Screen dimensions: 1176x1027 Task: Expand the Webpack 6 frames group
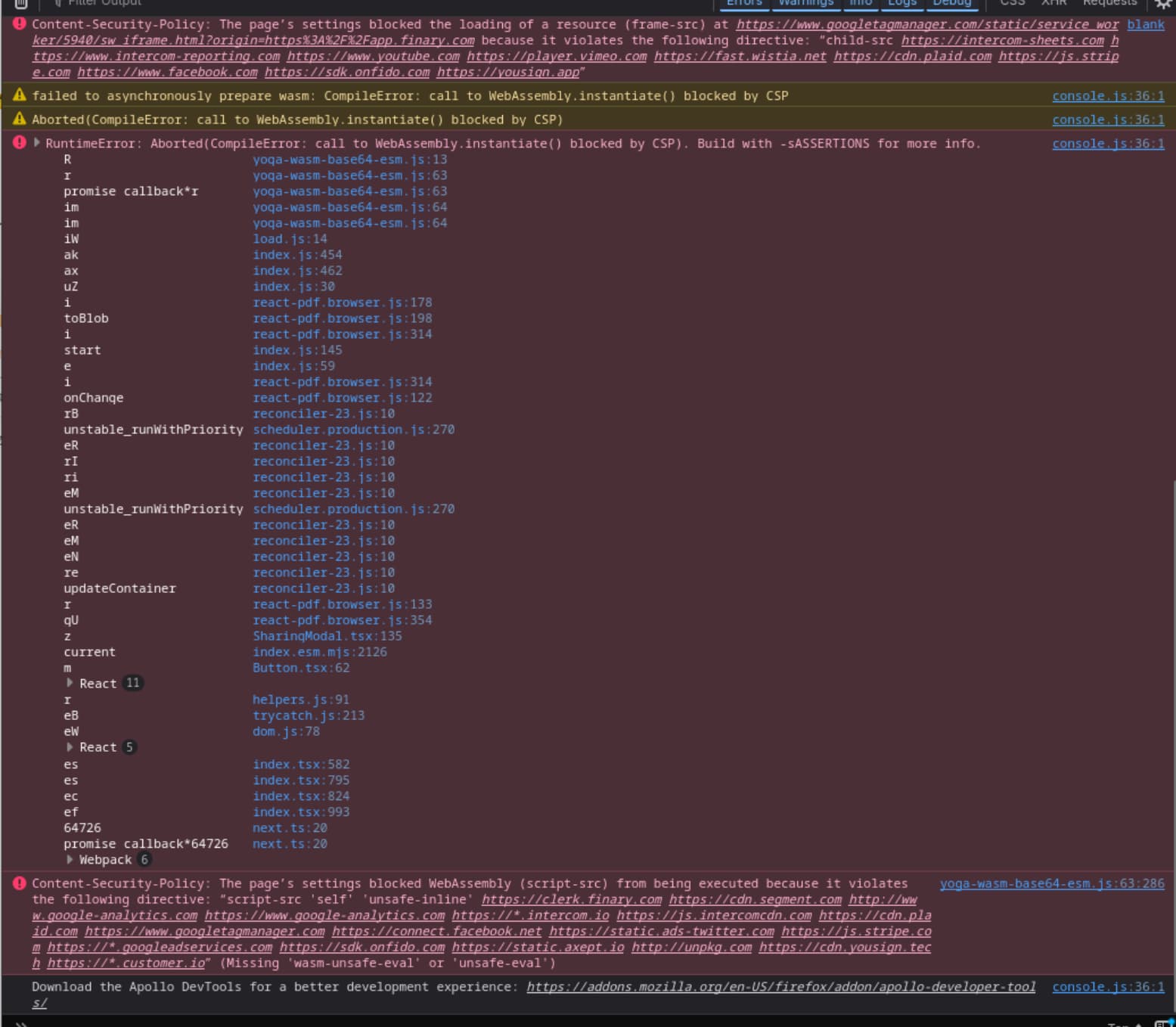pos(70,860)
